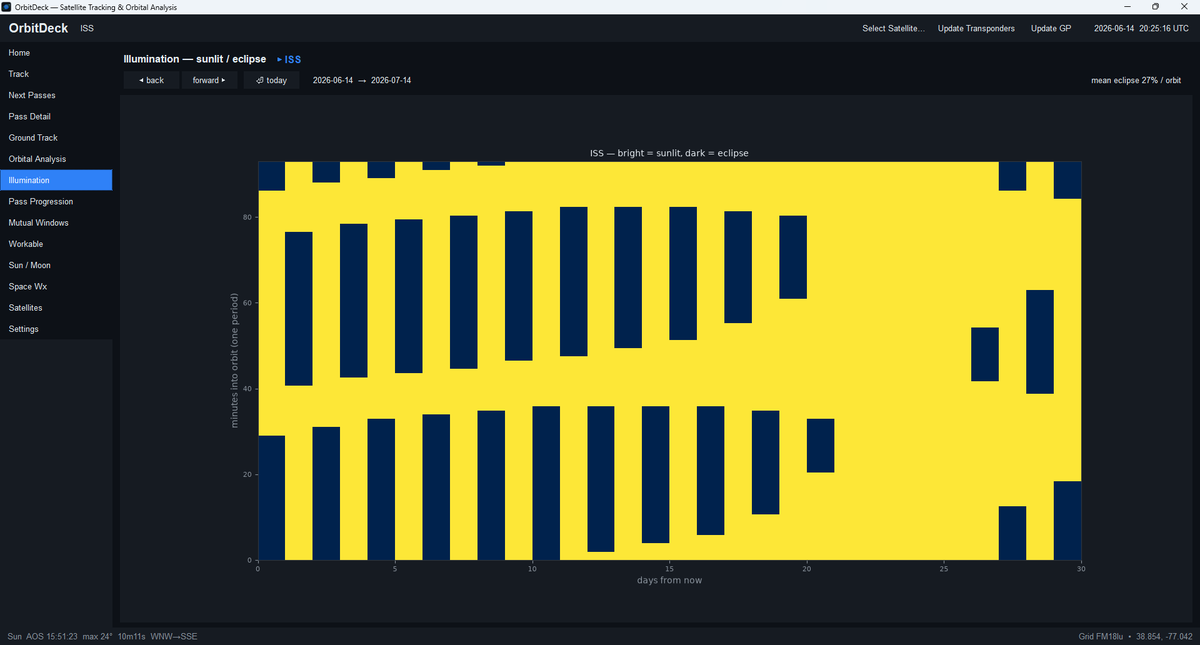Image resolution: width=1200 pixels, height=645 pixels.
Task: Click the small eclipse bar near day 26
Action: pyautogui.click(x=985, y=354)
